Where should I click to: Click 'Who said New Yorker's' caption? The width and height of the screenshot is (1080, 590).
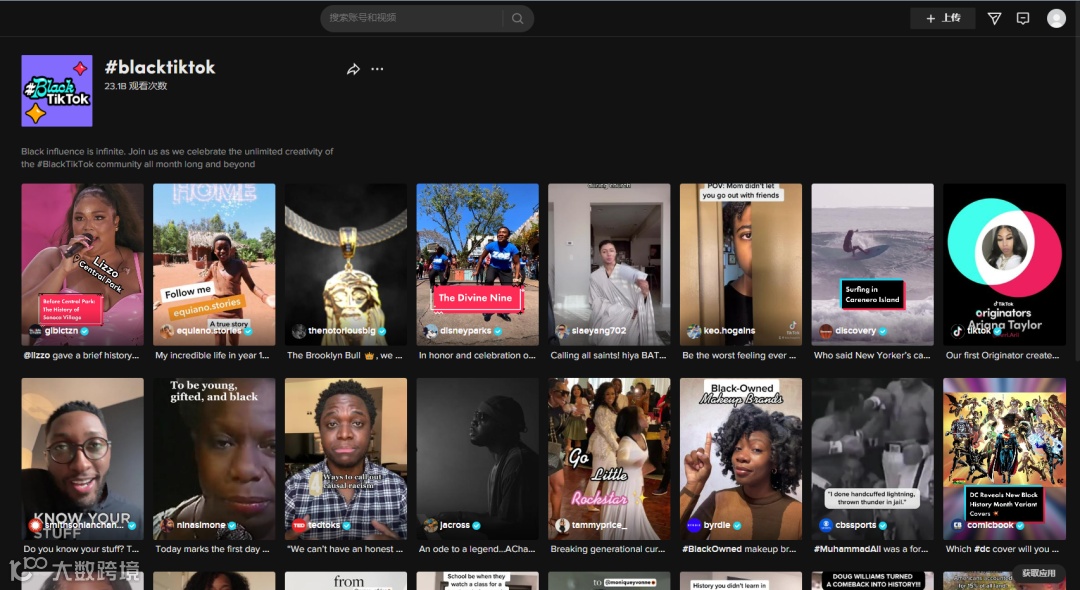[x=872, y=355]
